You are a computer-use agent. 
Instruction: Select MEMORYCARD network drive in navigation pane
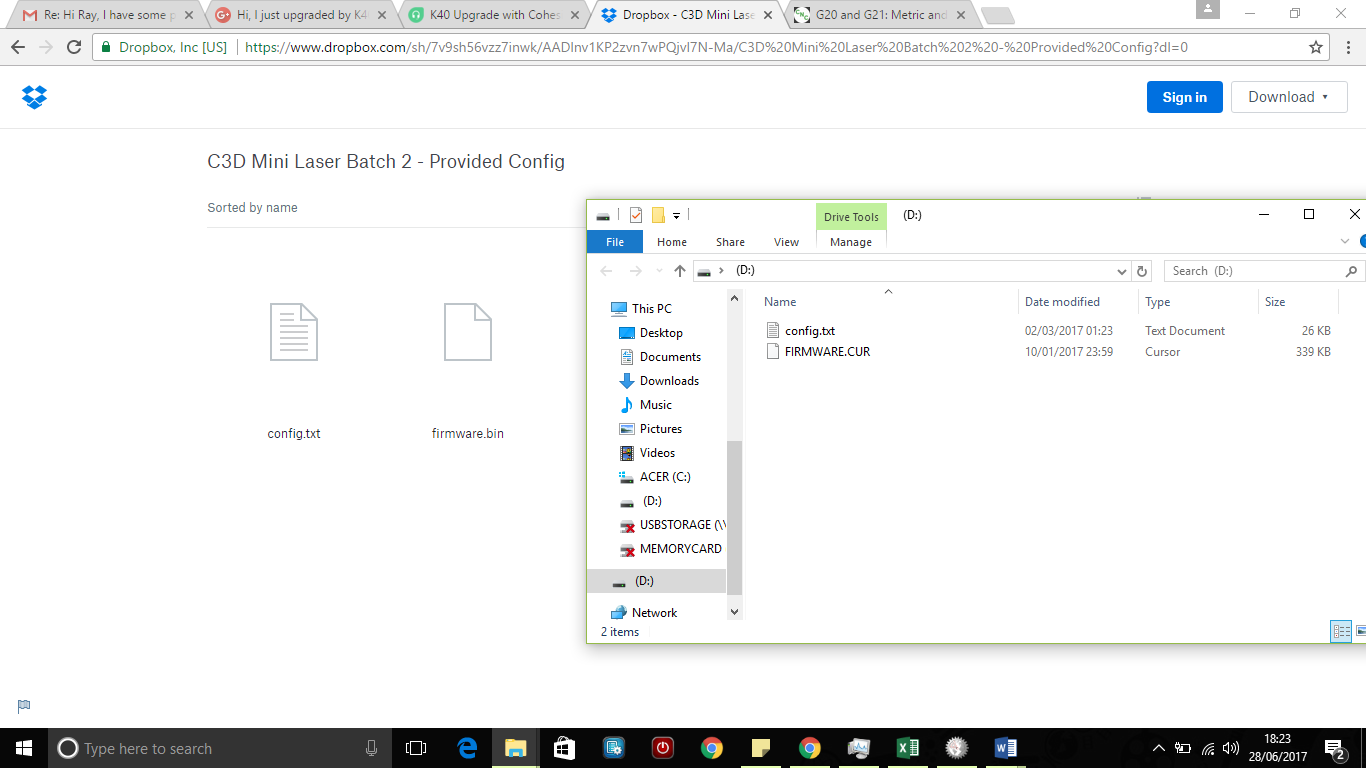(670, 549)
